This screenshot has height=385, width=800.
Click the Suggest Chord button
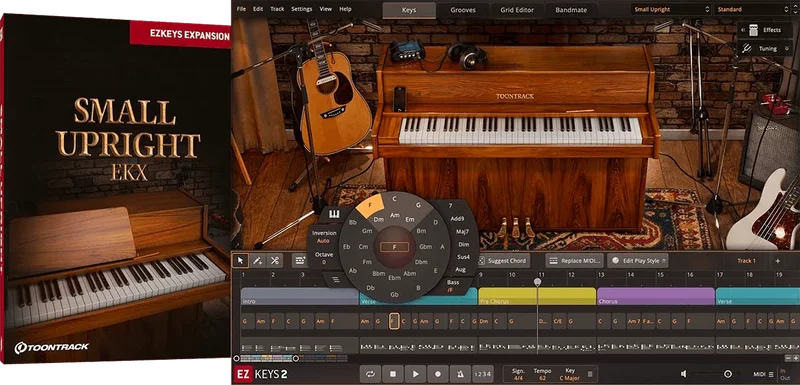click(x=504, y=261)
